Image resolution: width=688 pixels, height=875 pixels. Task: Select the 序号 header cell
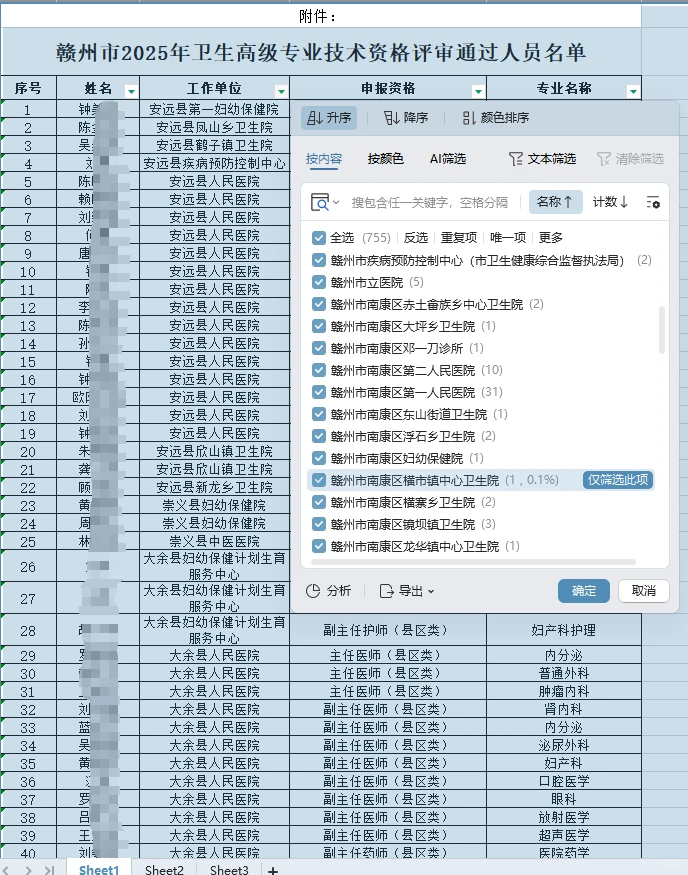coord(28,88)
